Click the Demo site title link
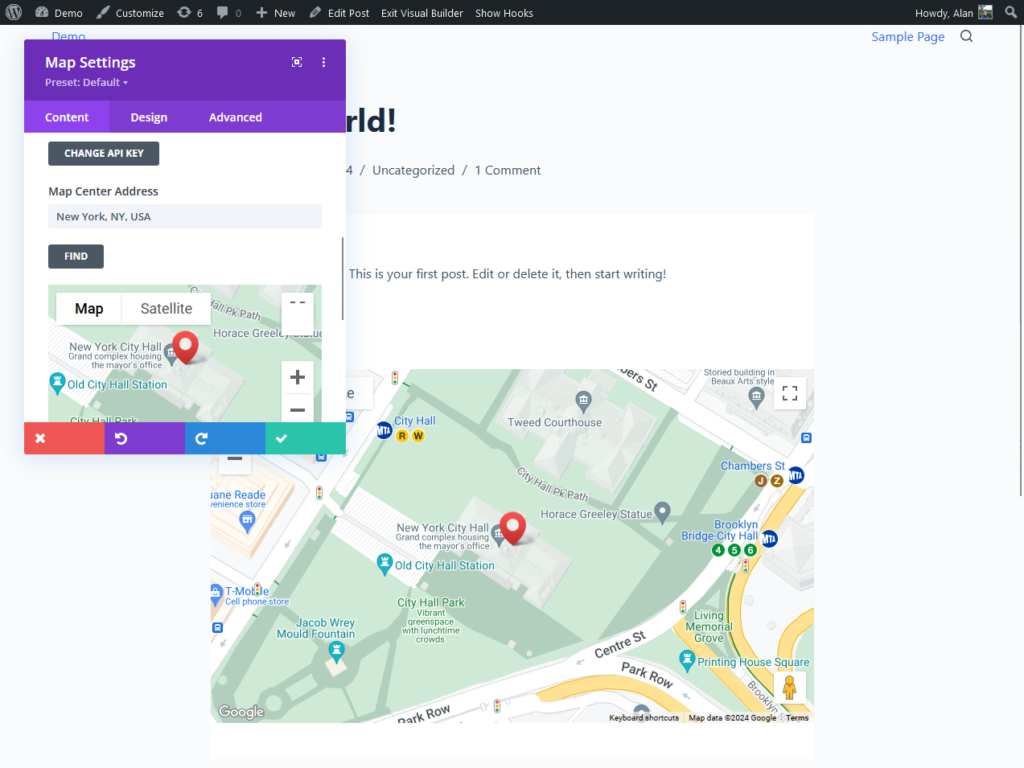 coord(69,35)
